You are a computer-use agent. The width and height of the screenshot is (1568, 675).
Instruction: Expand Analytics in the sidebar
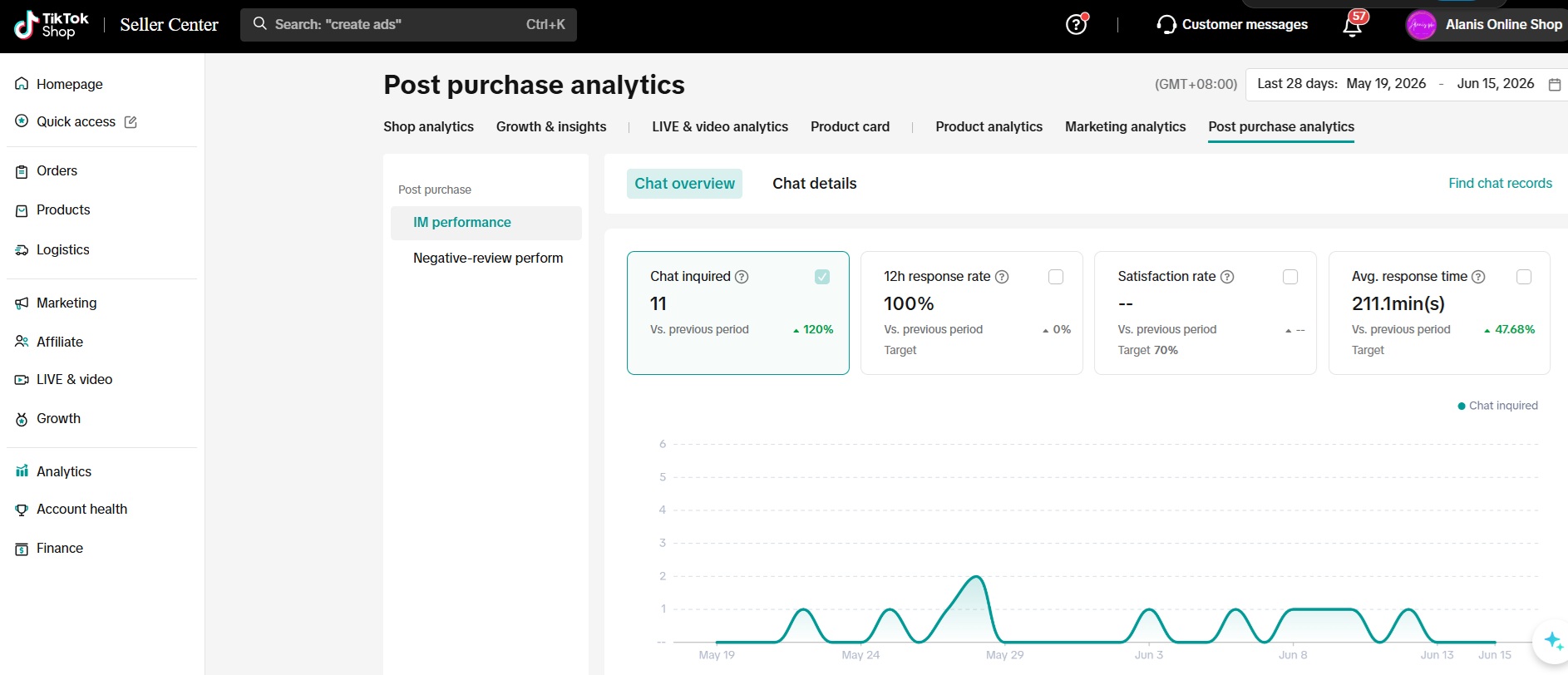pyautogui.click(x=64, y=471)
